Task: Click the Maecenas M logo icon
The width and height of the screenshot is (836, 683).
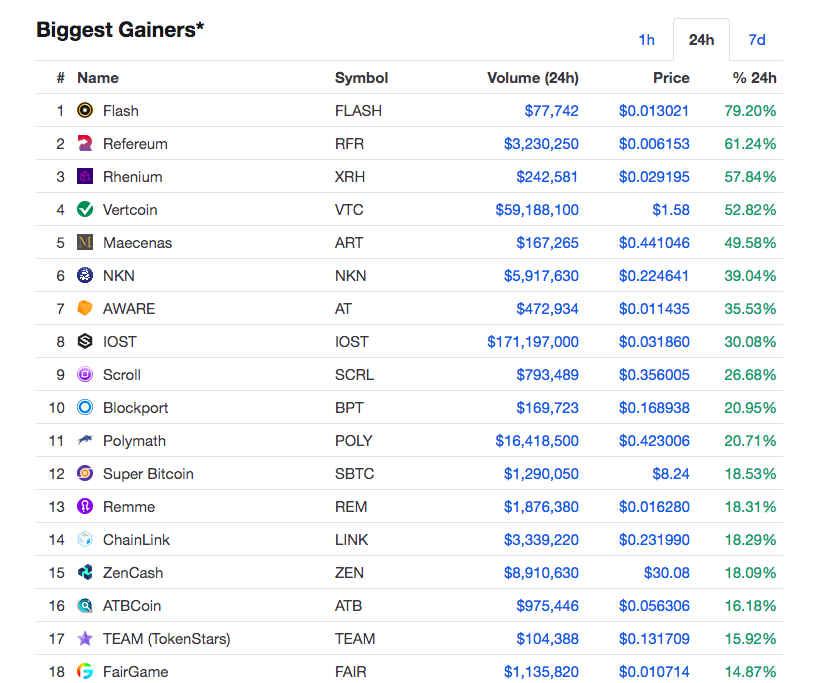Action: click(x=85, y=243)
